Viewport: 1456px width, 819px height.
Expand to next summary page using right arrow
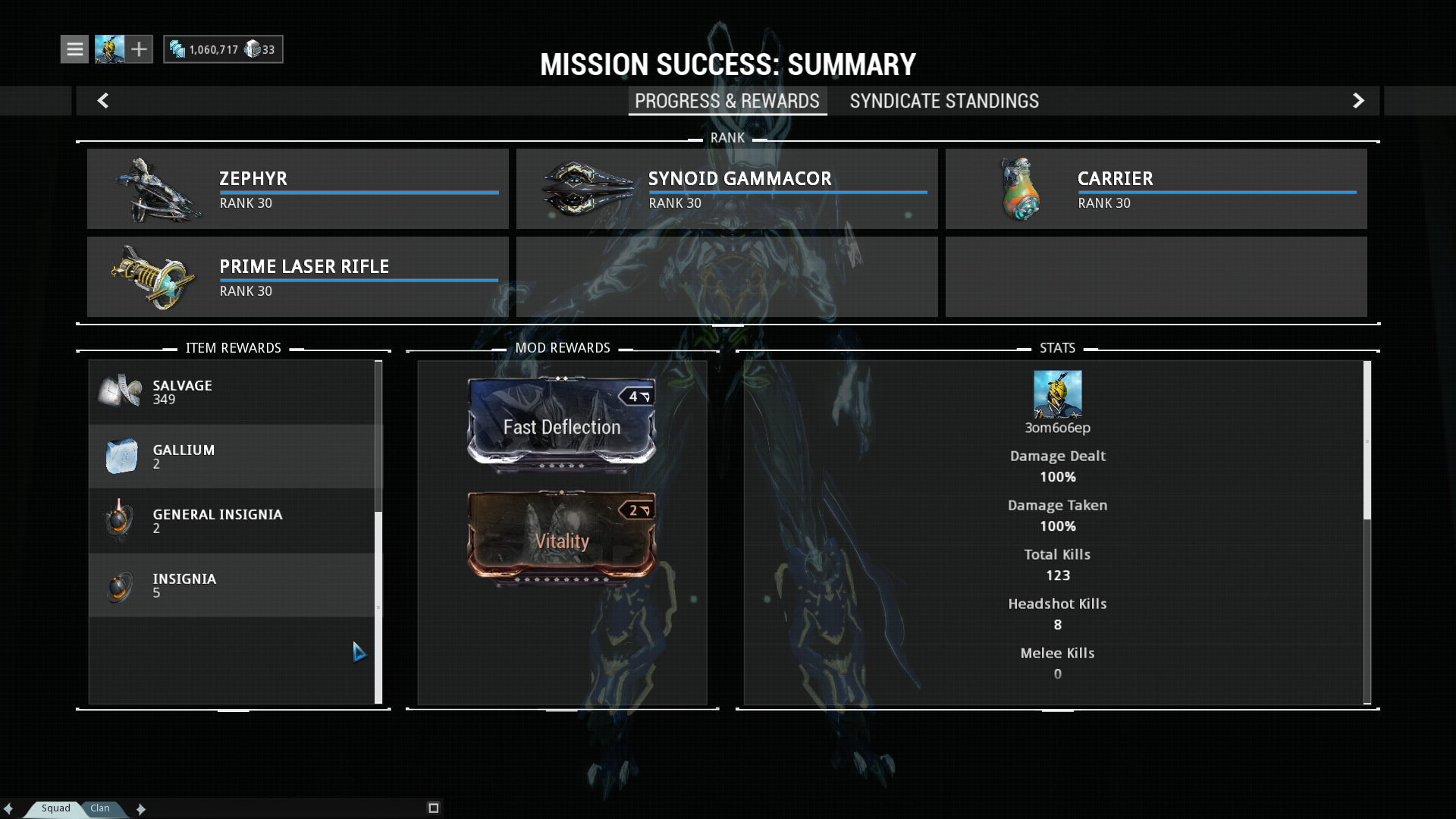tap(1357, 100)
